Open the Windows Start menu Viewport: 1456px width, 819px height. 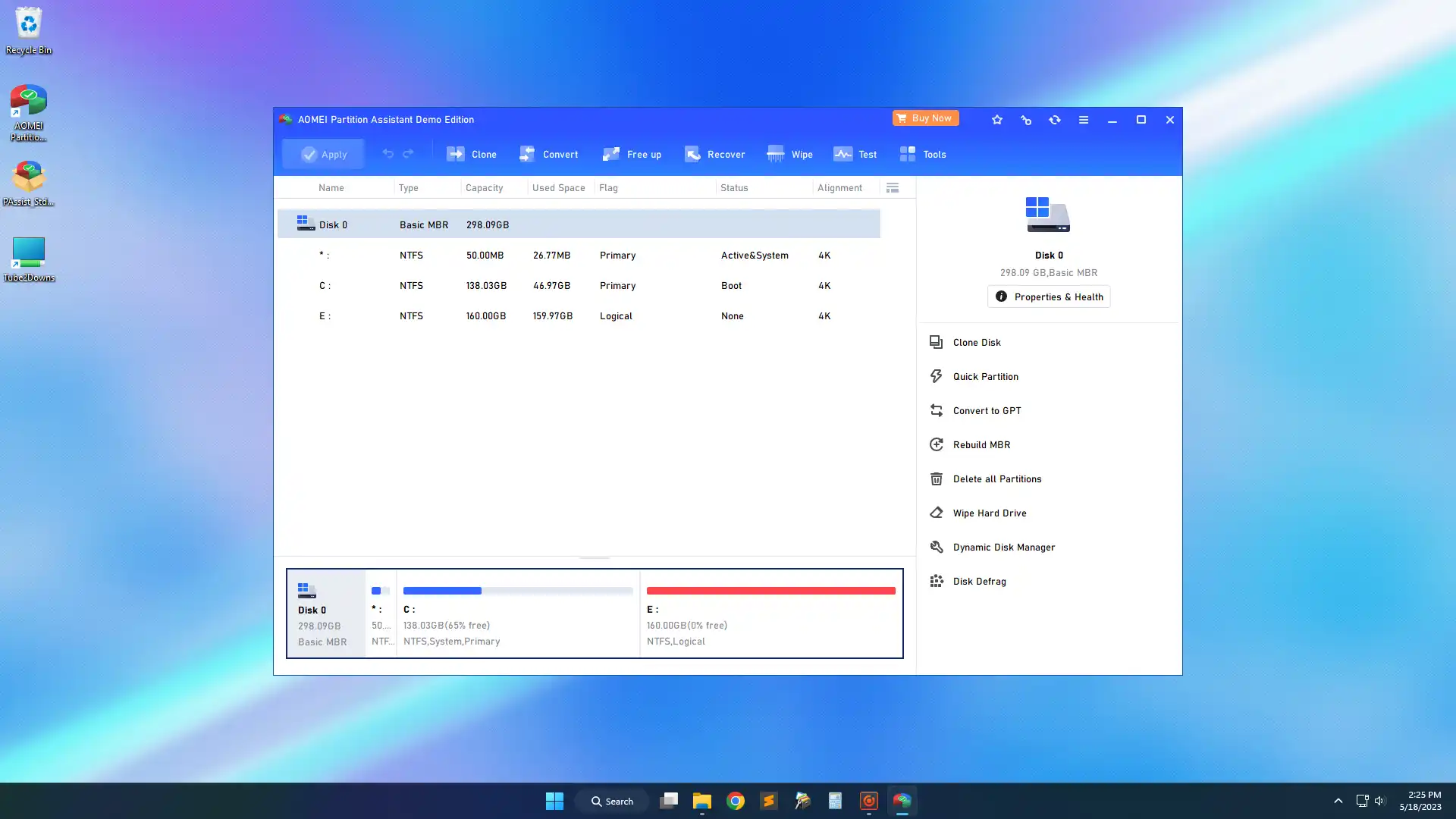pyautogui.click(x=554, y=801)
